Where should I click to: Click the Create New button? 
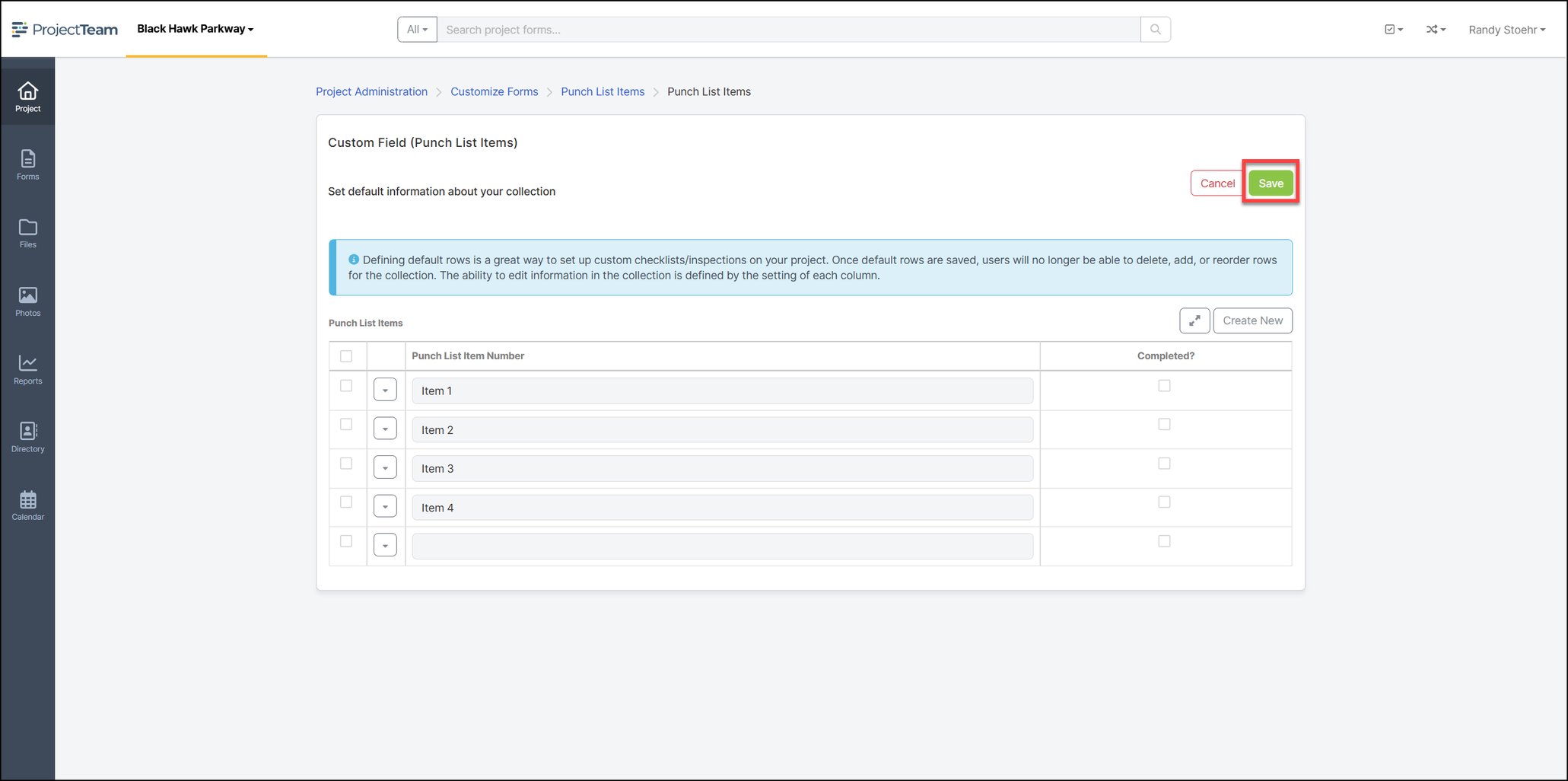pyautogui.click(x=1252, y=320)
